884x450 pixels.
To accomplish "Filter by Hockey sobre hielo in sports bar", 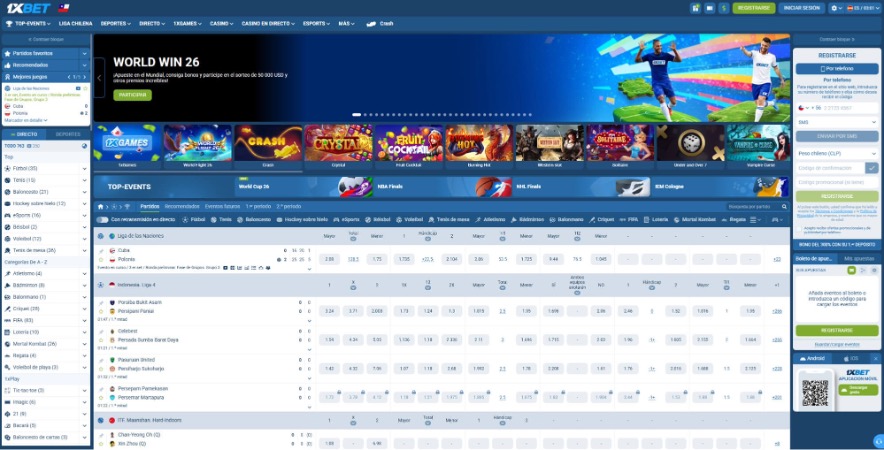I will pyautogui.click(x=301, y=219).
